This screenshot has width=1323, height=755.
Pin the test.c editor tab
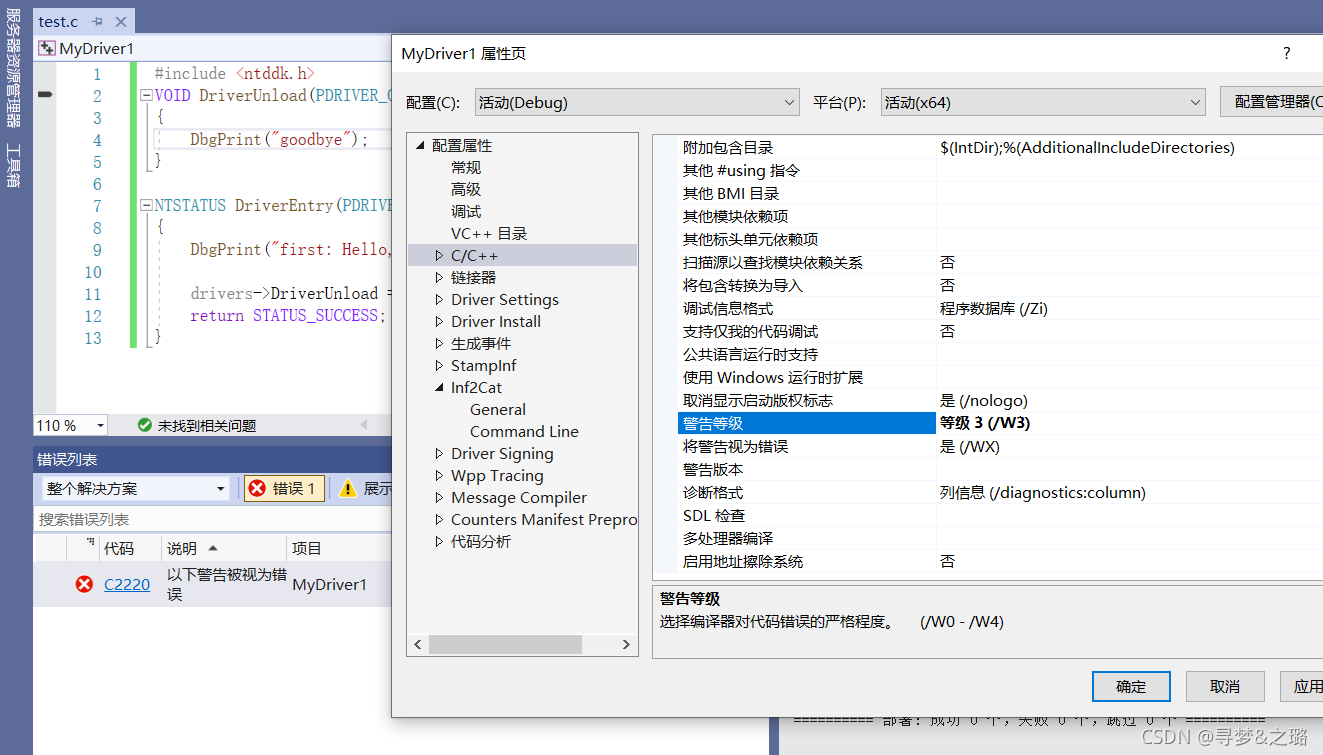pyautogui.click(x=97, y=21)
